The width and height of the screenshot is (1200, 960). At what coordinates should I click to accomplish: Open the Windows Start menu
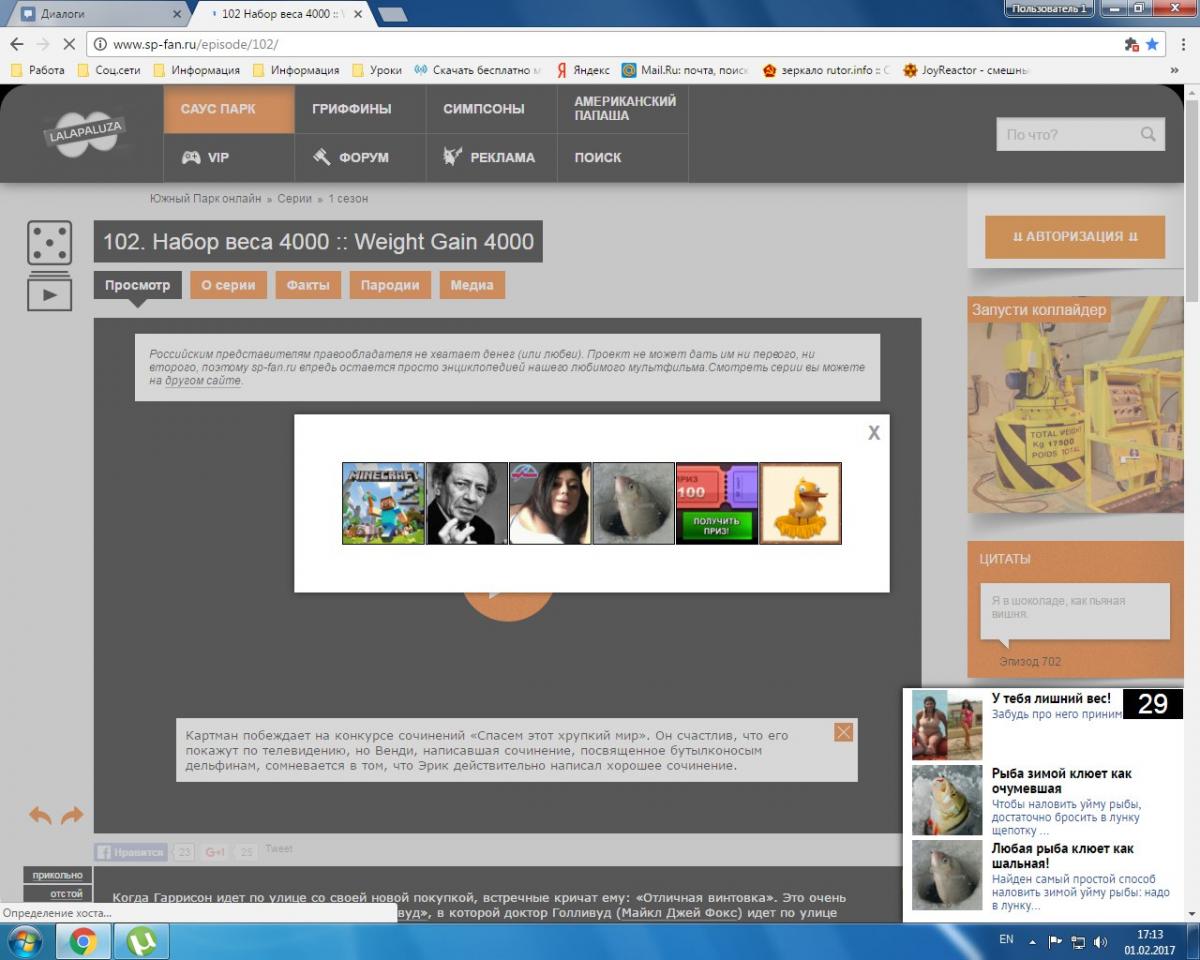23,941
